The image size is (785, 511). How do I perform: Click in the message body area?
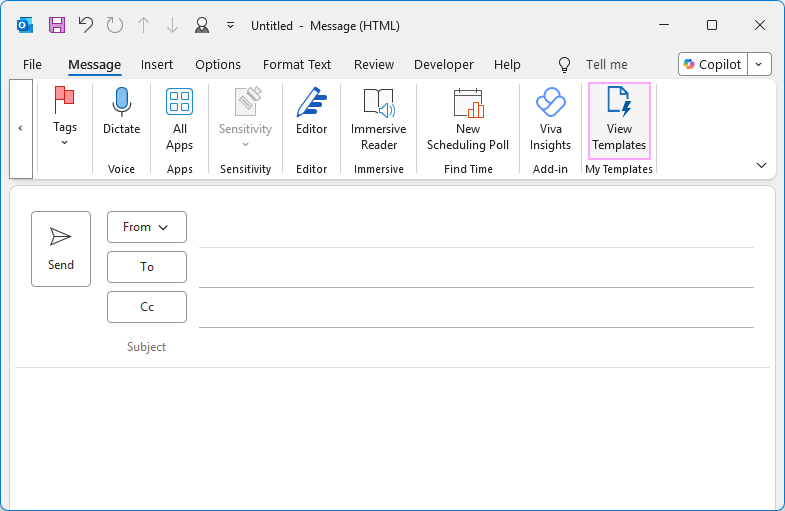click(x=392, y=439)
